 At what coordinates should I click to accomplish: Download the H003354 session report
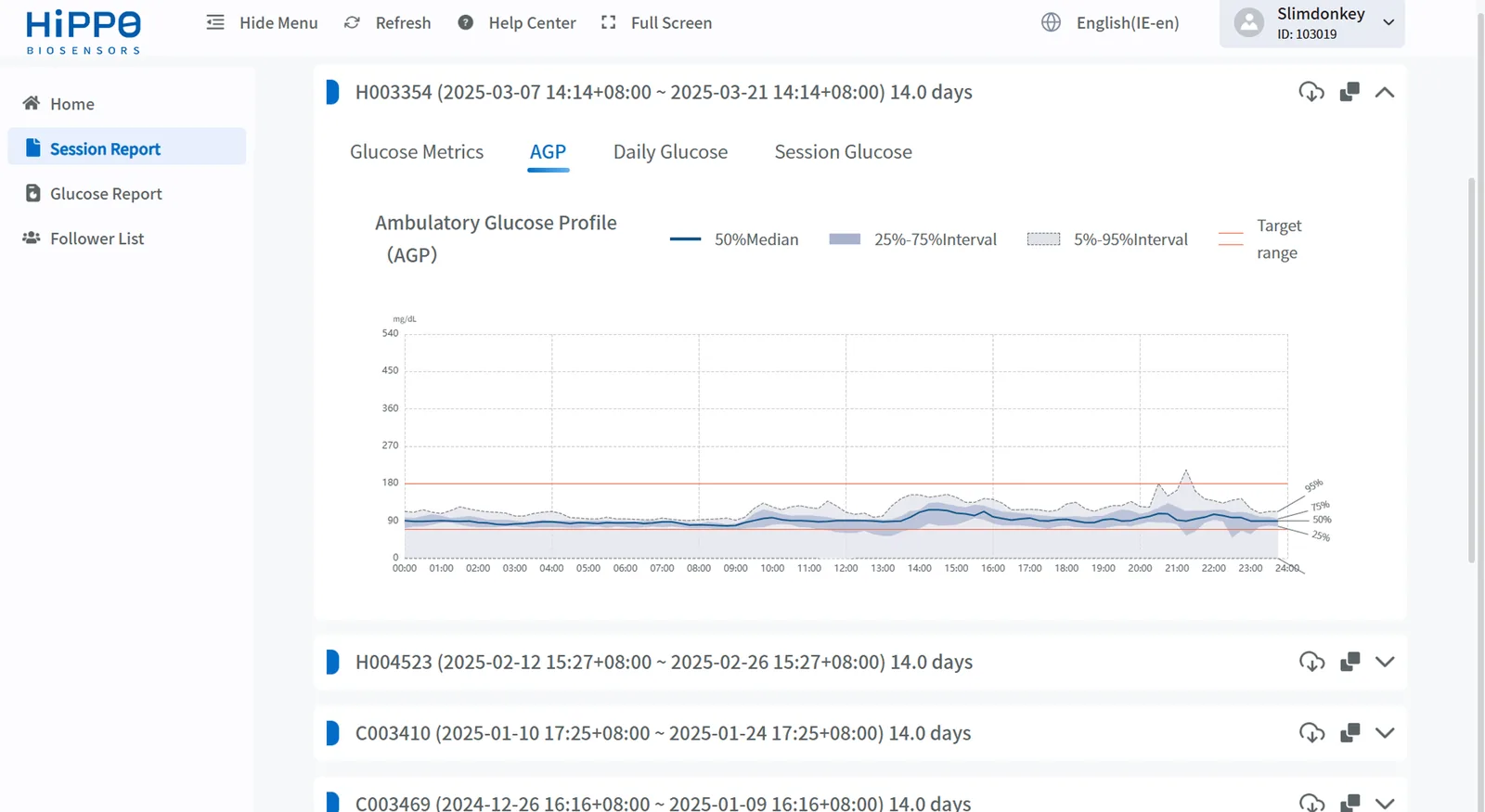(1311, 92)
